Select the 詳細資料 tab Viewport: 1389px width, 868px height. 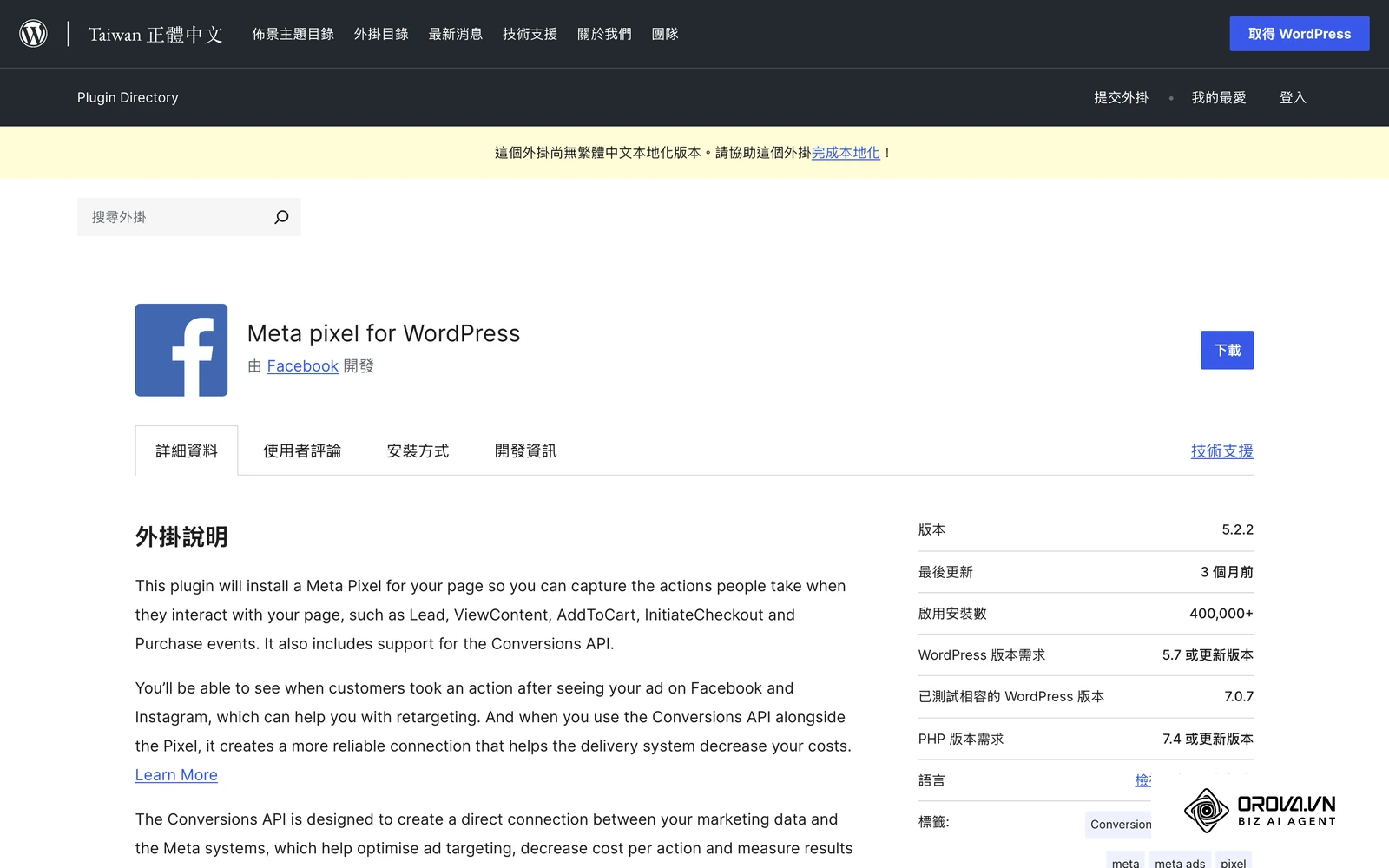187,450
